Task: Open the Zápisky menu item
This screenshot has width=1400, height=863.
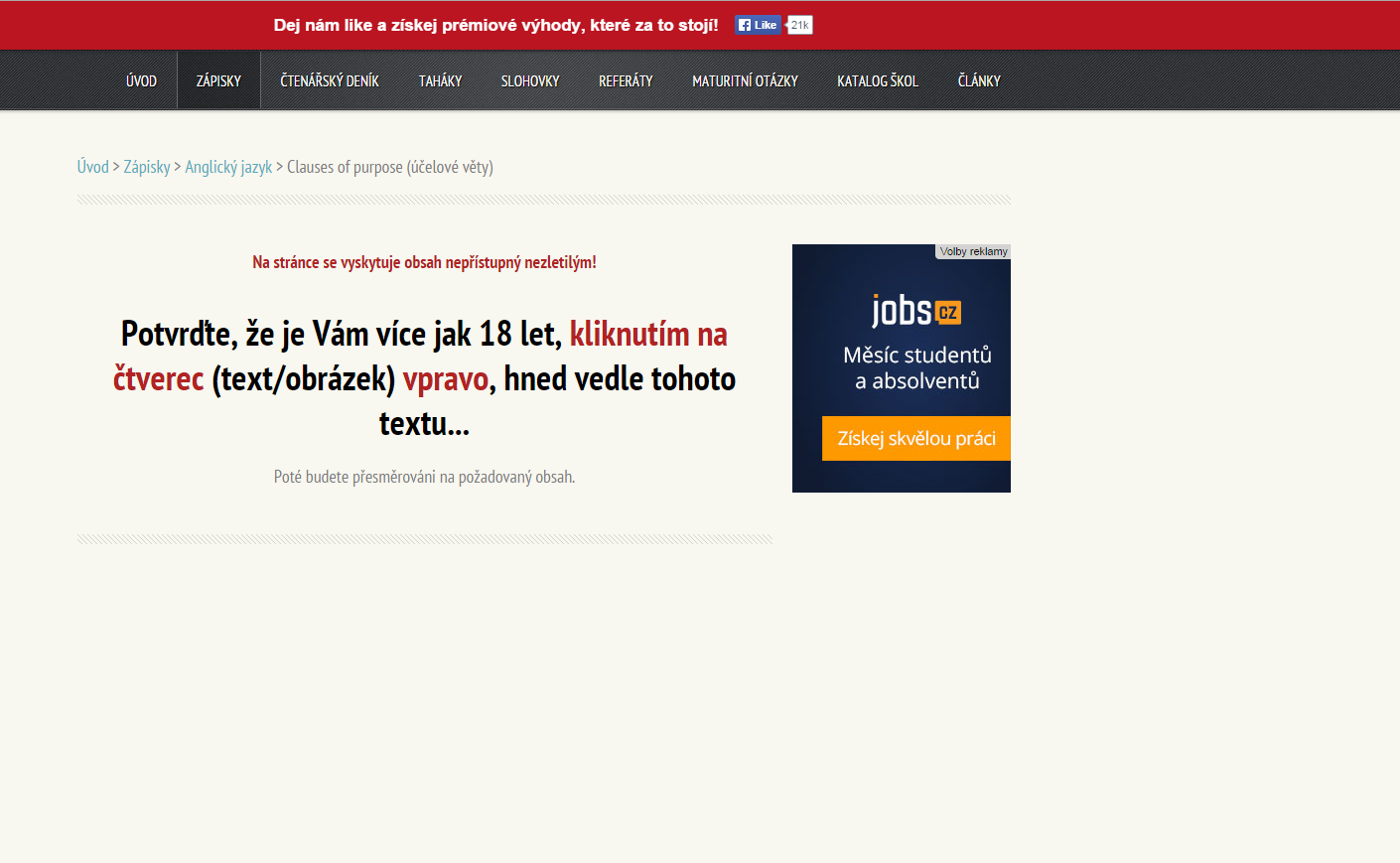Action: [218, 80]
